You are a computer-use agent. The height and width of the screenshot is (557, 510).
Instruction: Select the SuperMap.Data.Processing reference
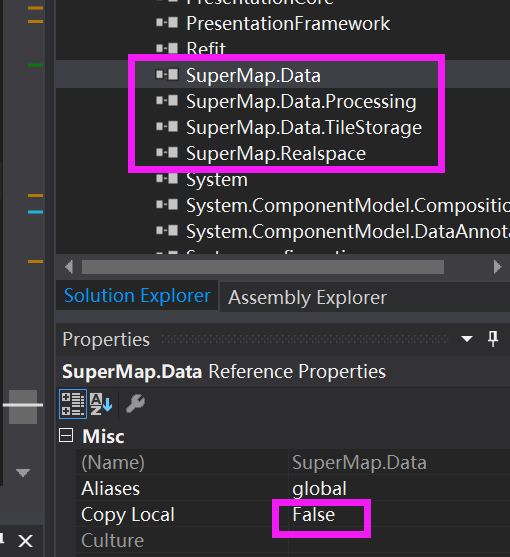coord(301,102)
